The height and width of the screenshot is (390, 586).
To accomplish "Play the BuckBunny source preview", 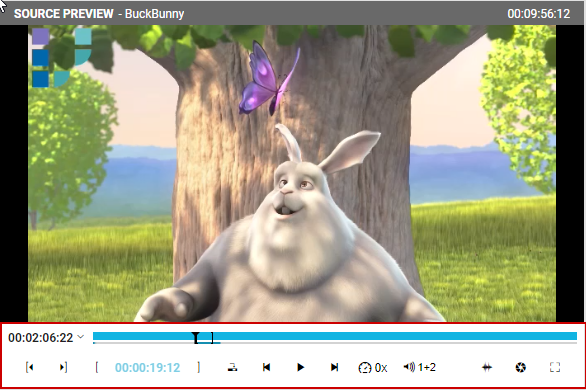I will click(300, 368).
